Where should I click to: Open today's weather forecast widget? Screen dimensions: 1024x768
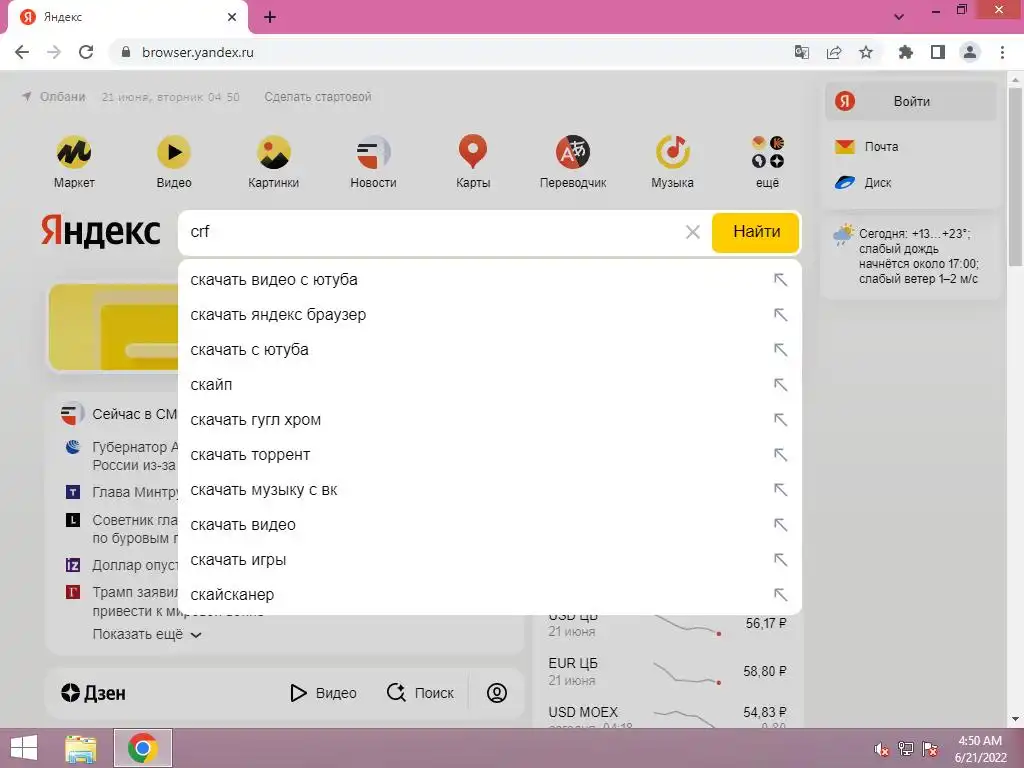(910, 256)
